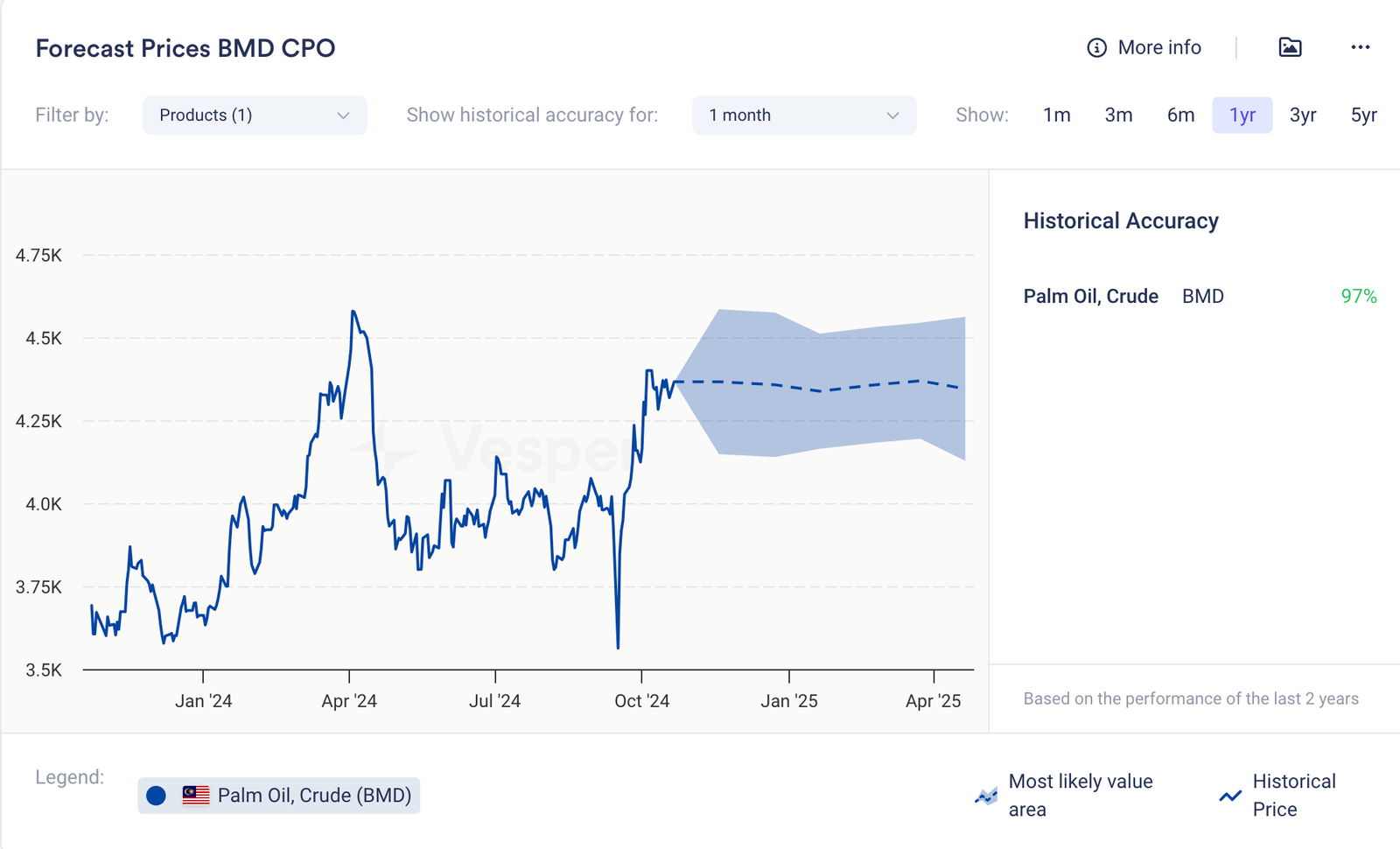
Task: Switch chart to 3yr range
Action: [1303, 116]
